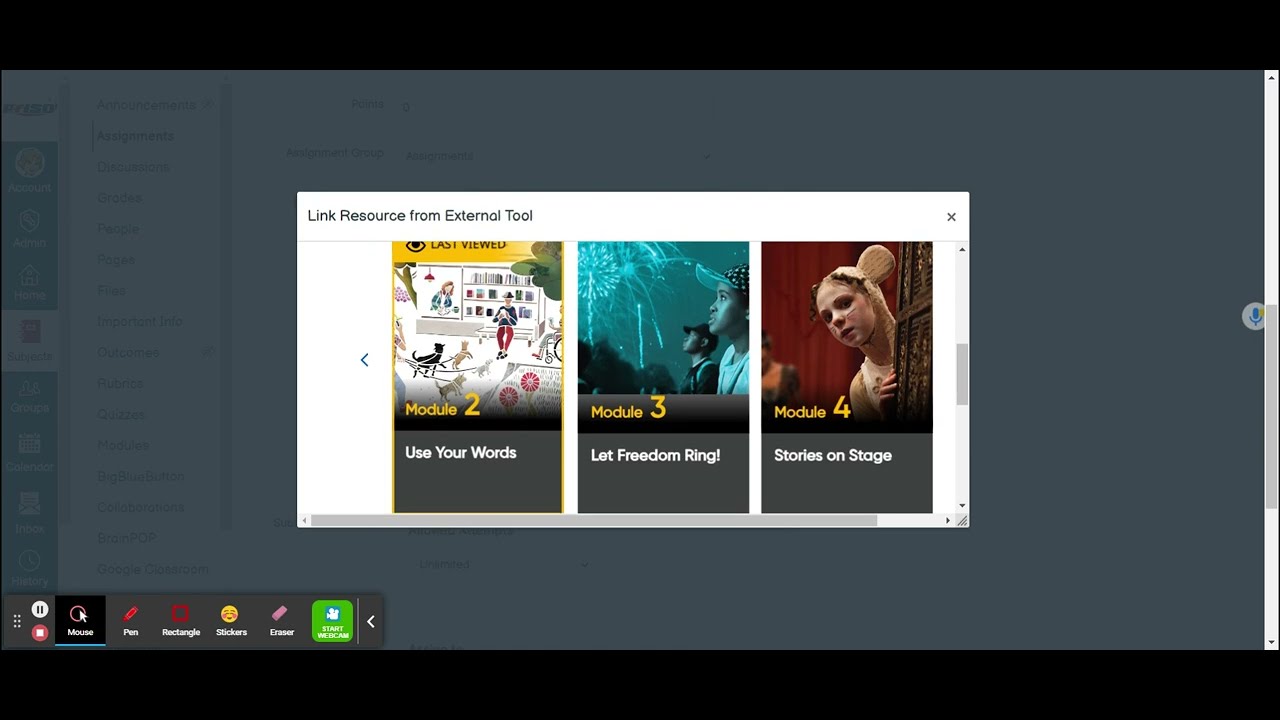Select the Pen annotation tool
The width and height of the screenshot is (1280, 720).
130,620
